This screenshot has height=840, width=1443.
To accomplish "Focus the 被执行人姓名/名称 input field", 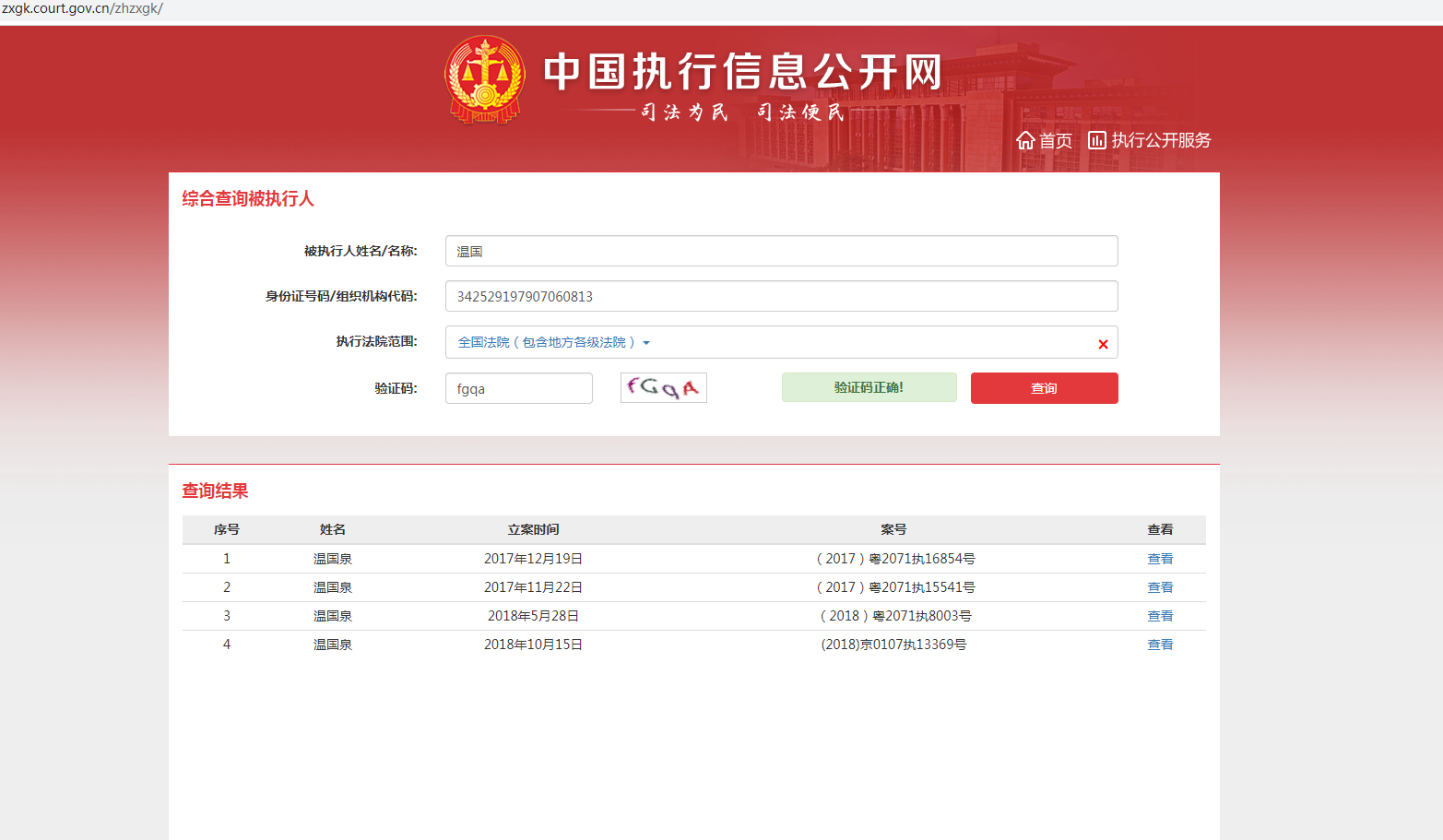I will (781, 251).
